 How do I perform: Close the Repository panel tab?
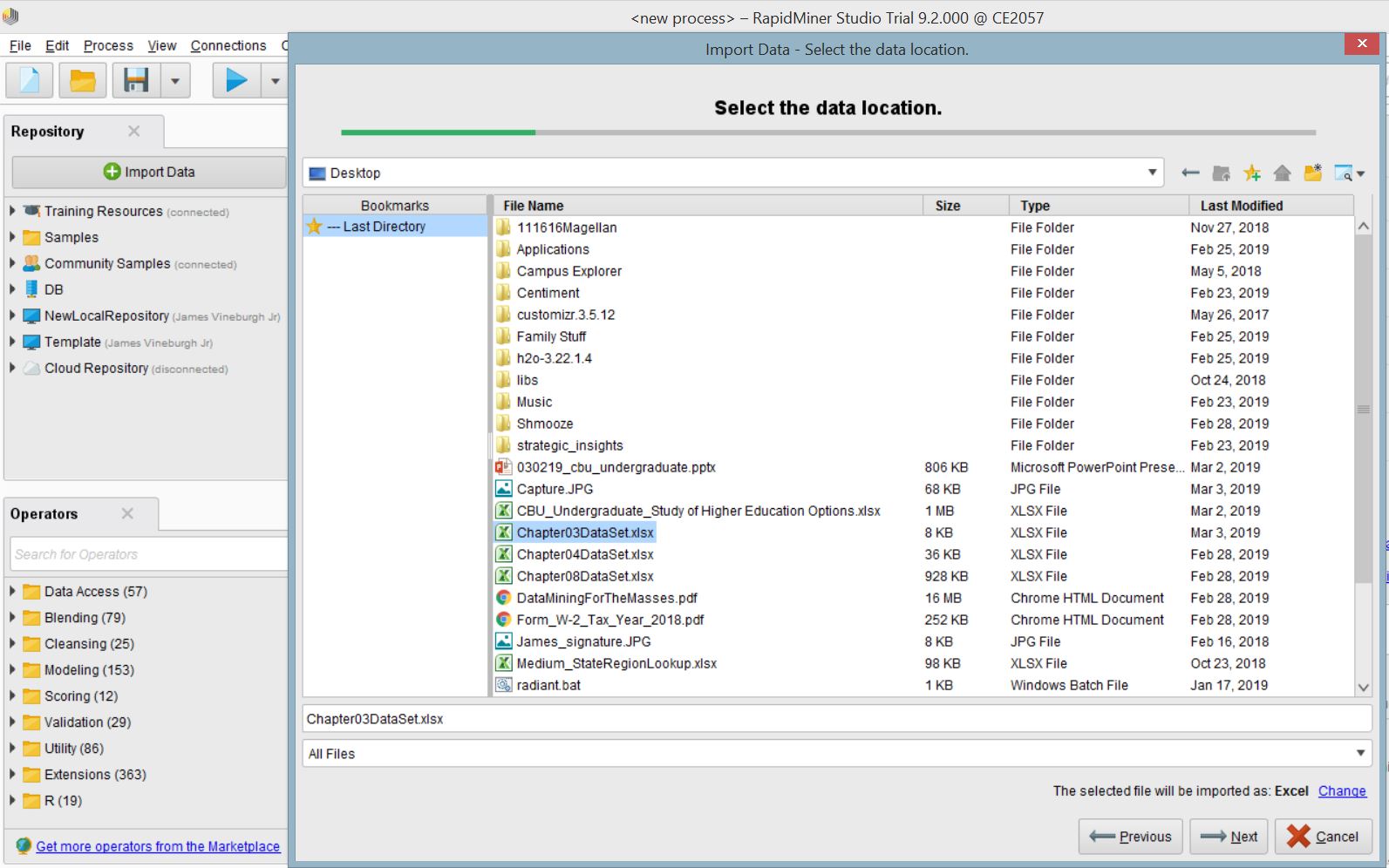[x=133, y=131]
